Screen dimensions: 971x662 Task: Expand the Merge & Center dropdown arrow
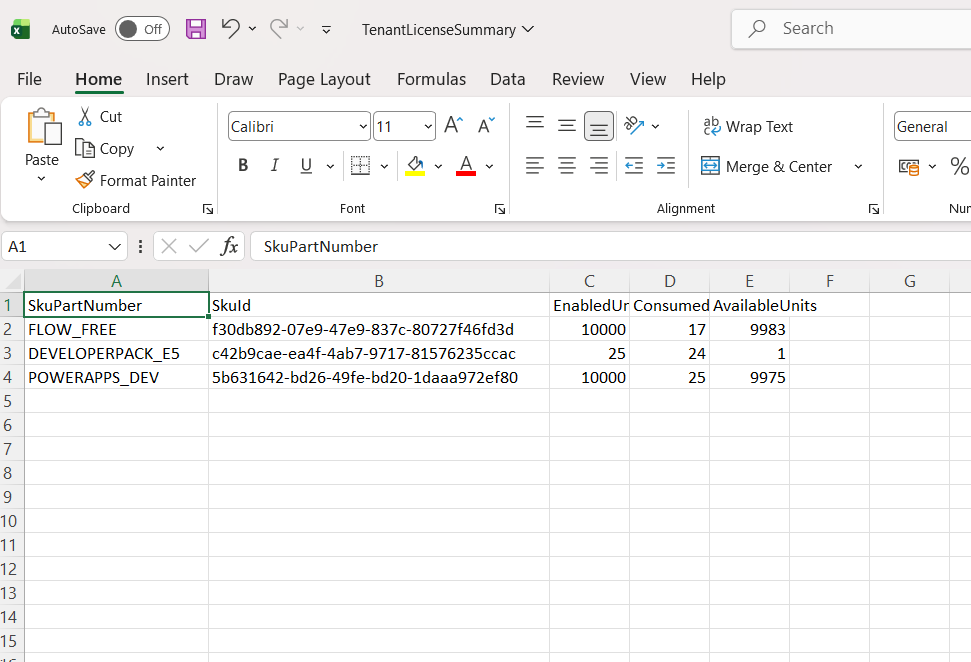point(858,167)
